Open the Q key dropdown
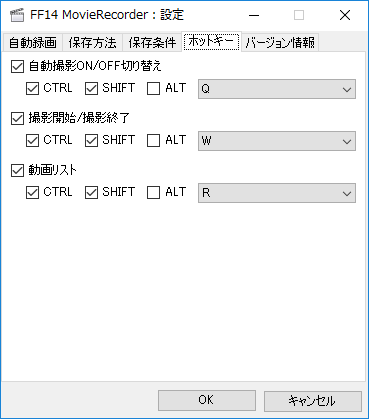The width and height of the screenshot is (369, 419). click(x=277, y=89)
